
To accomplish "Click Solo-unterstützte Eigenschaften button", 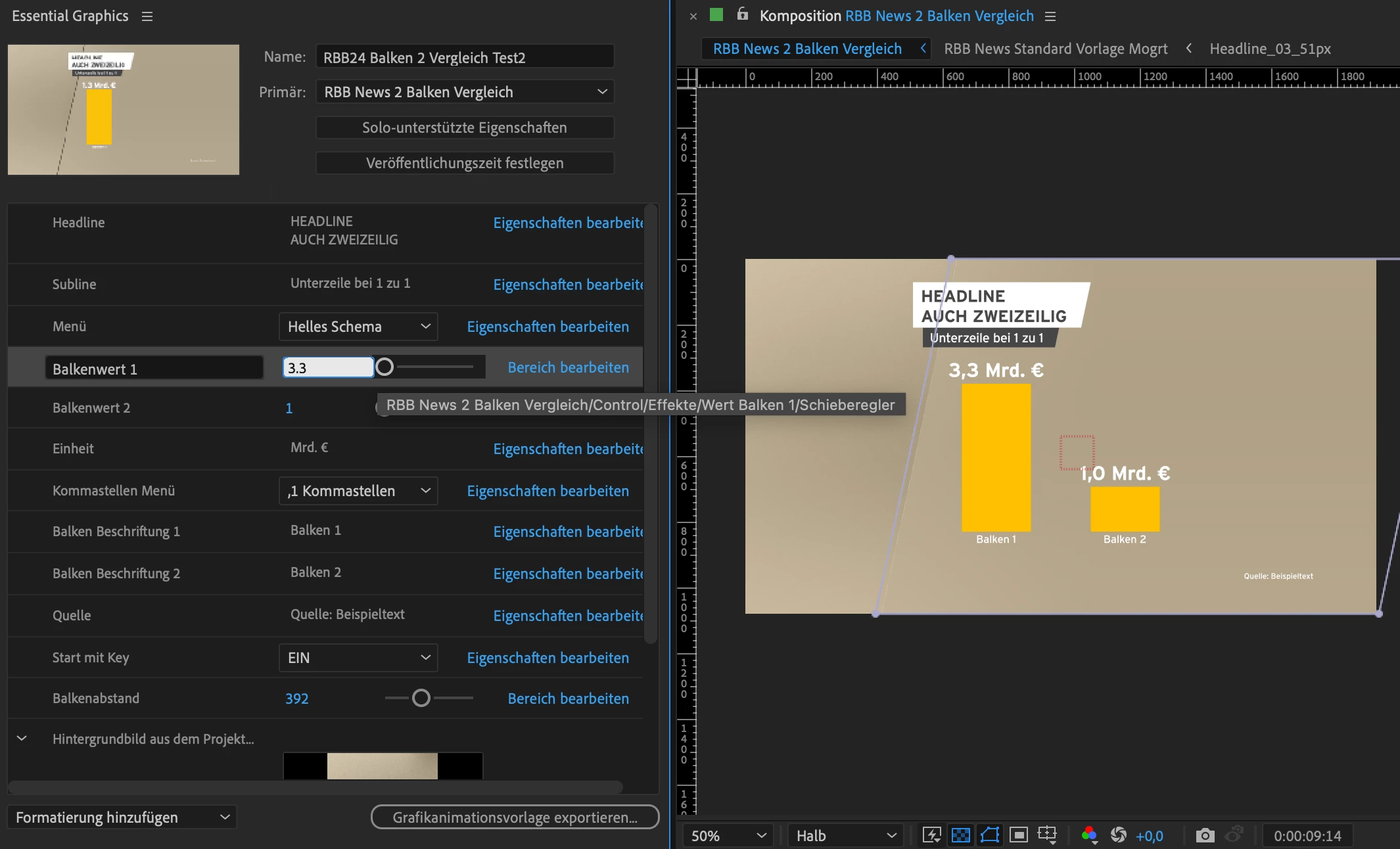I will click(465, 127).
